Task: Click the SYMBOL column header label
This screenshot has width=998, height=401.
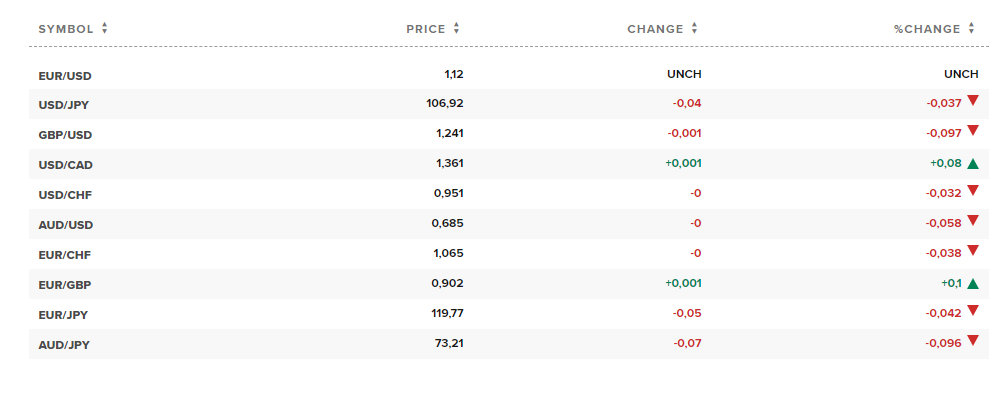Action: [x=66, y=29]
